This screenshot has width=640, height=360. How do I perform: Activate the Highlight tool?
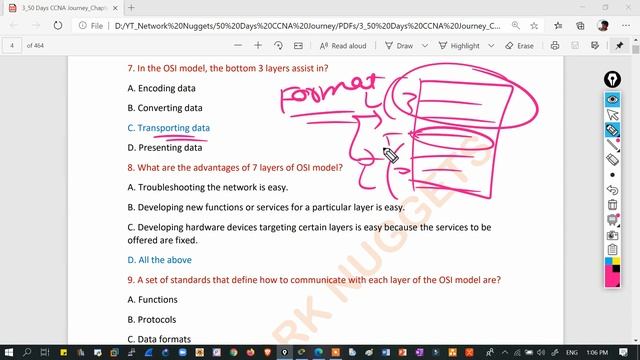459,46
